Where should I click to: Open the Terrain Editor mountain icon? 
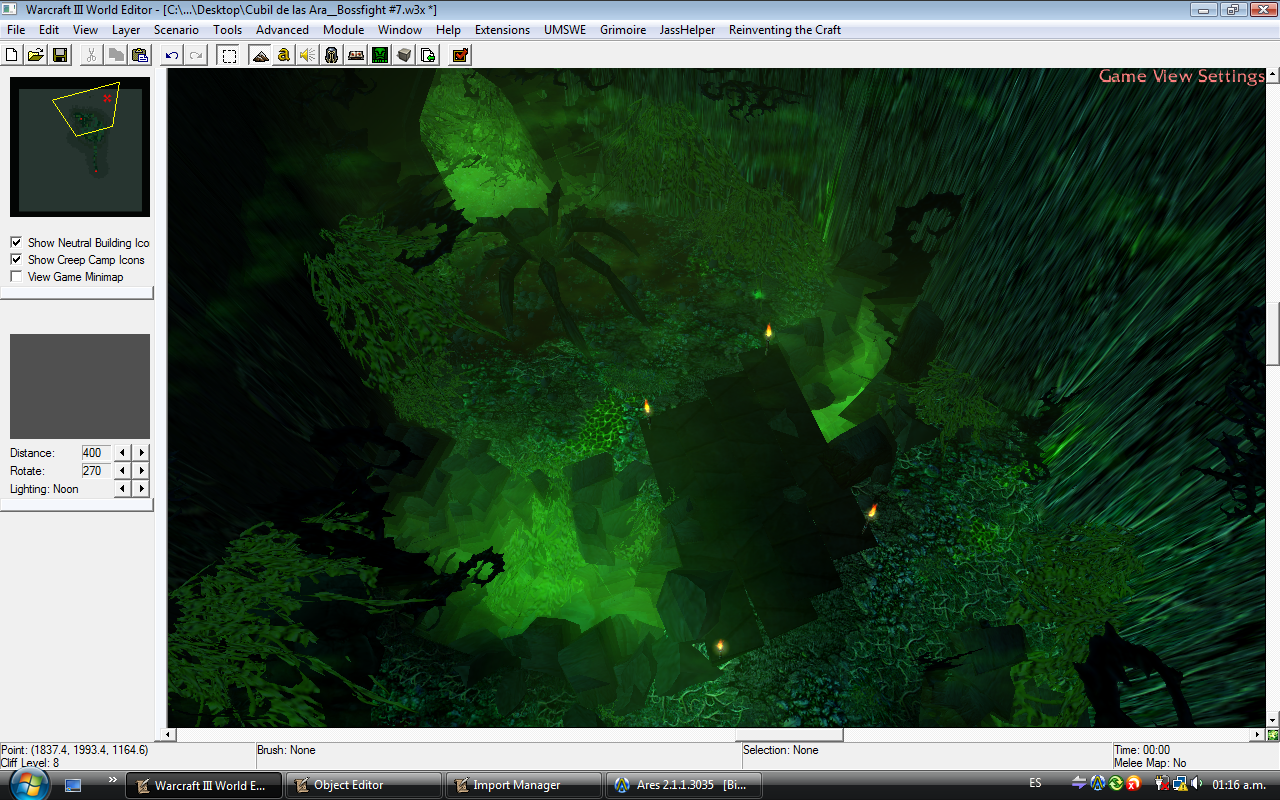point(260,55)
